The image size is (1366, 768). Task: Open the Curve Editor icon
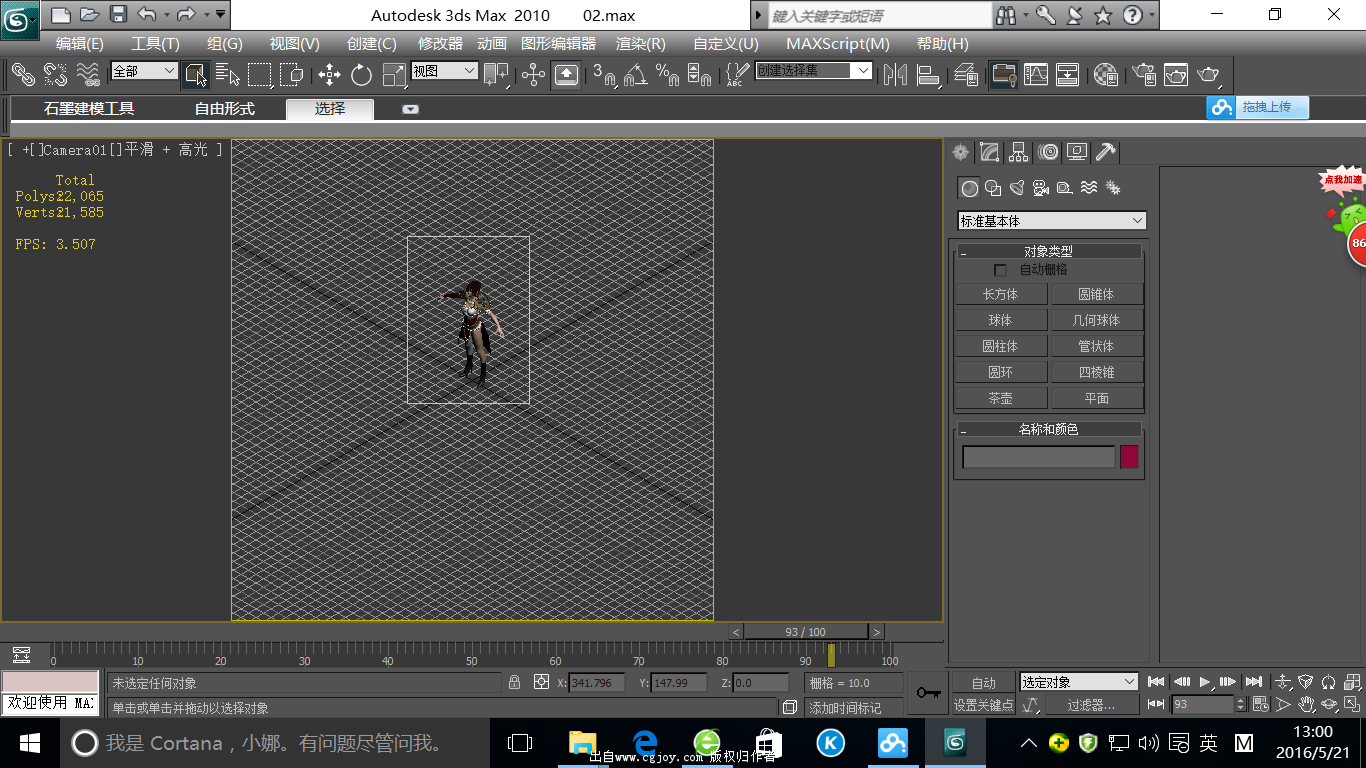click(1036, 74)
